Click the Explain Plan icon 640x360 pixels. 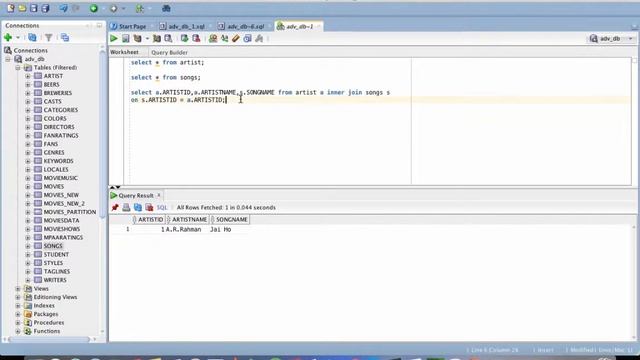(x=138, y=38)
